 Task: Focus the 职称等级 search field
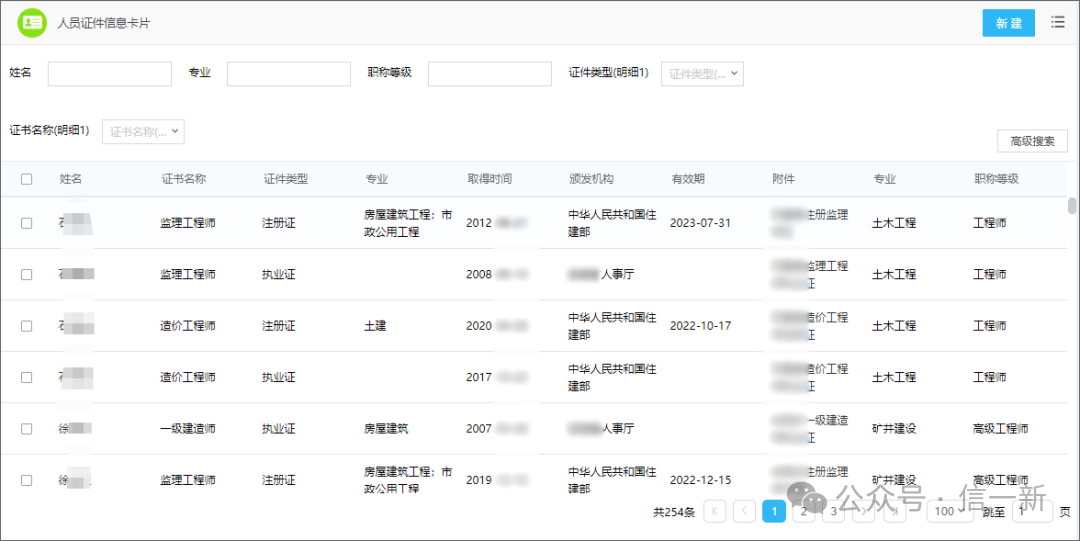tap(490, 74)
